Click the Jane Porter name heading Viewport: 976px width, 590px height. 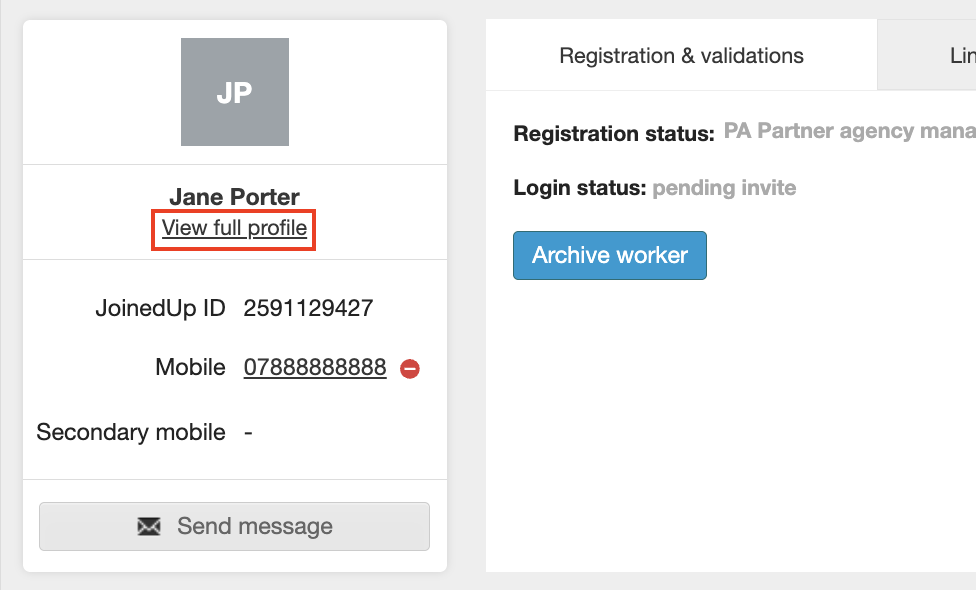pos(234,197)
